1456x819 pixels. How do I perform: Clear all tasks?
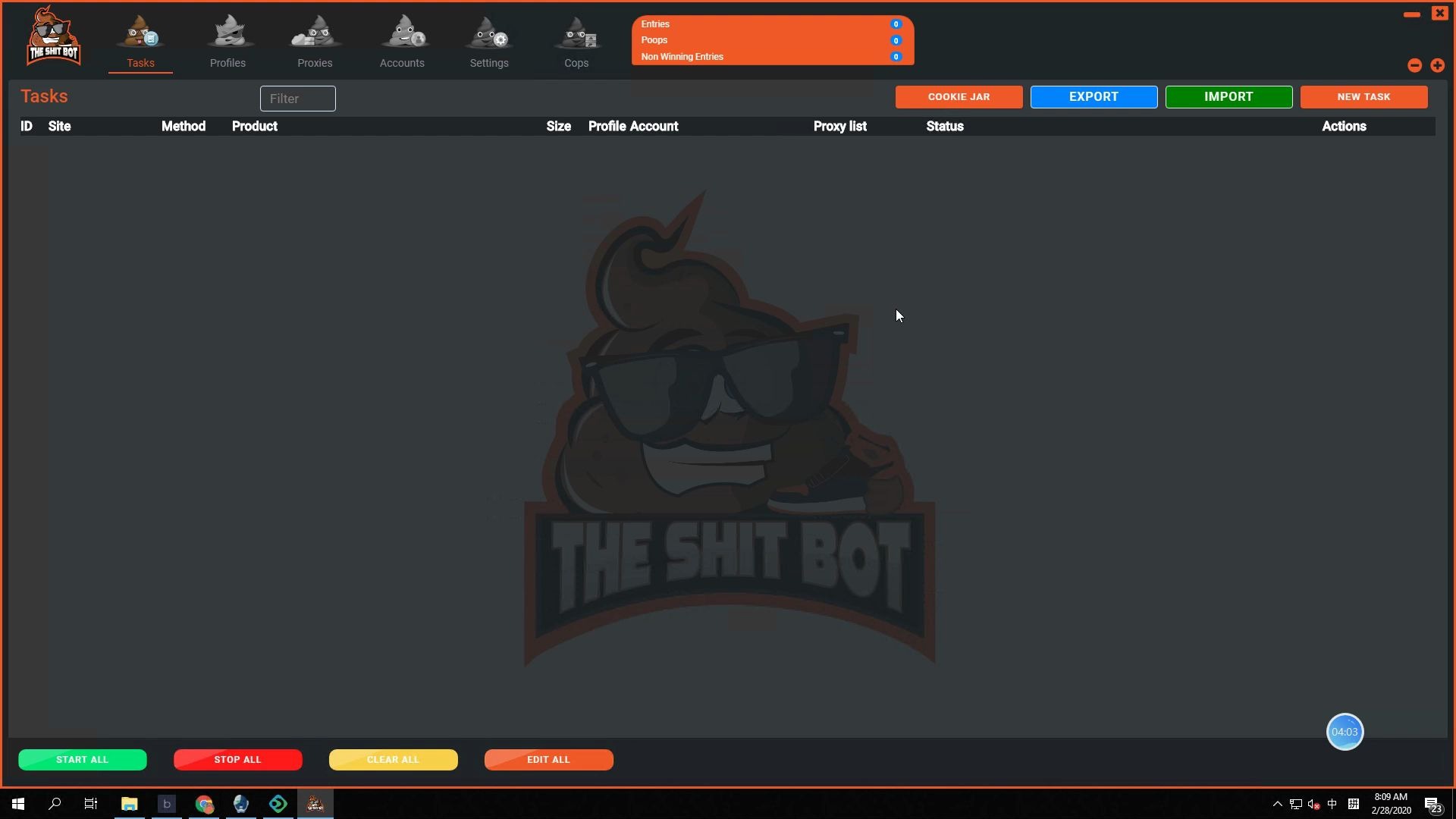tap(394, 760)
